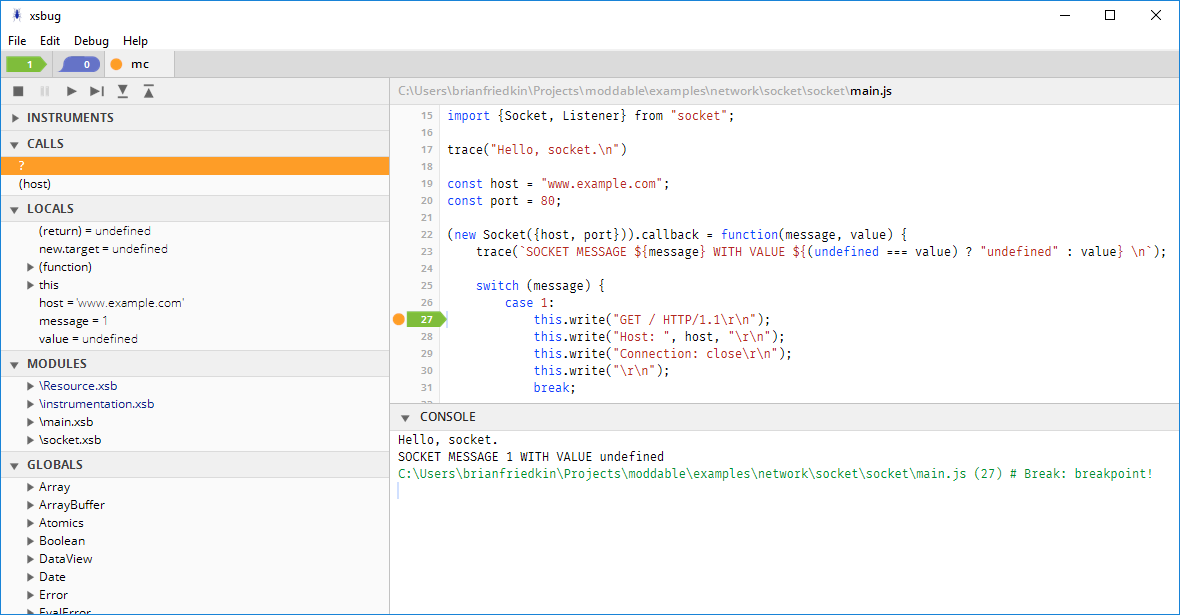Maximize the xsbug window

1110,15
